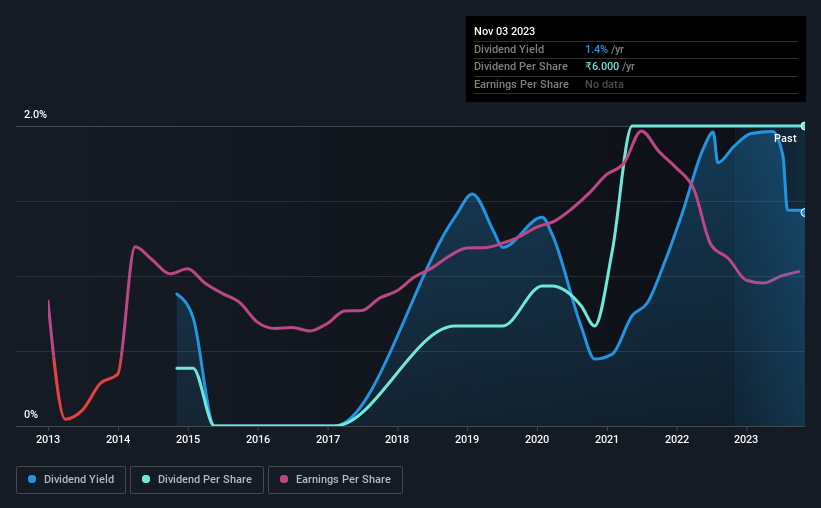Click the teal Dividend Per Share legend dot

click(x=146, y=479)
